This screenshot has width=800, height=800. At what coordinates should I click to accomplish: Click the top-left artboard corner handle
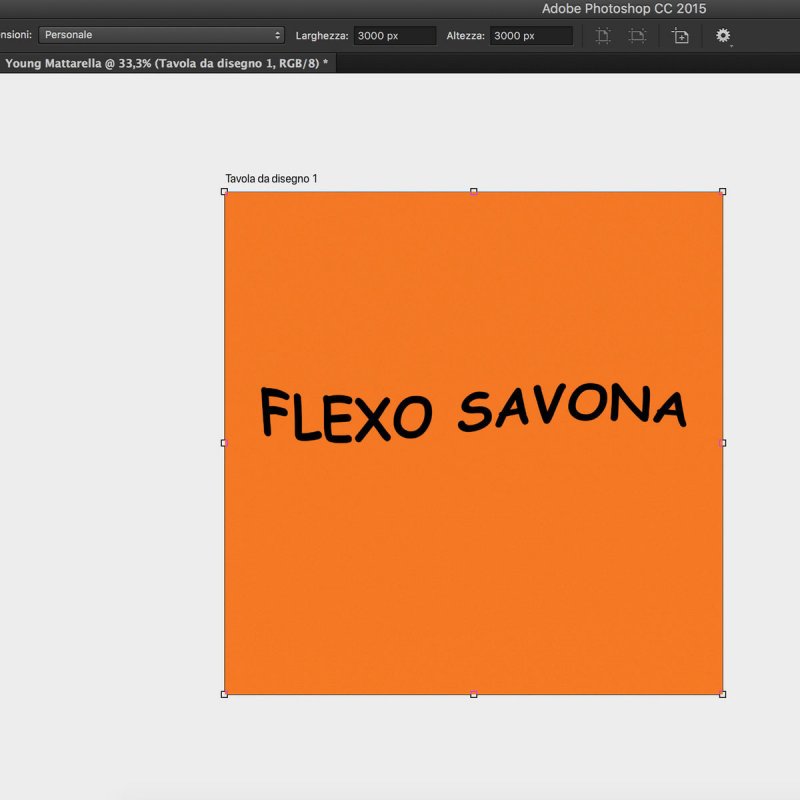point(224,191)
